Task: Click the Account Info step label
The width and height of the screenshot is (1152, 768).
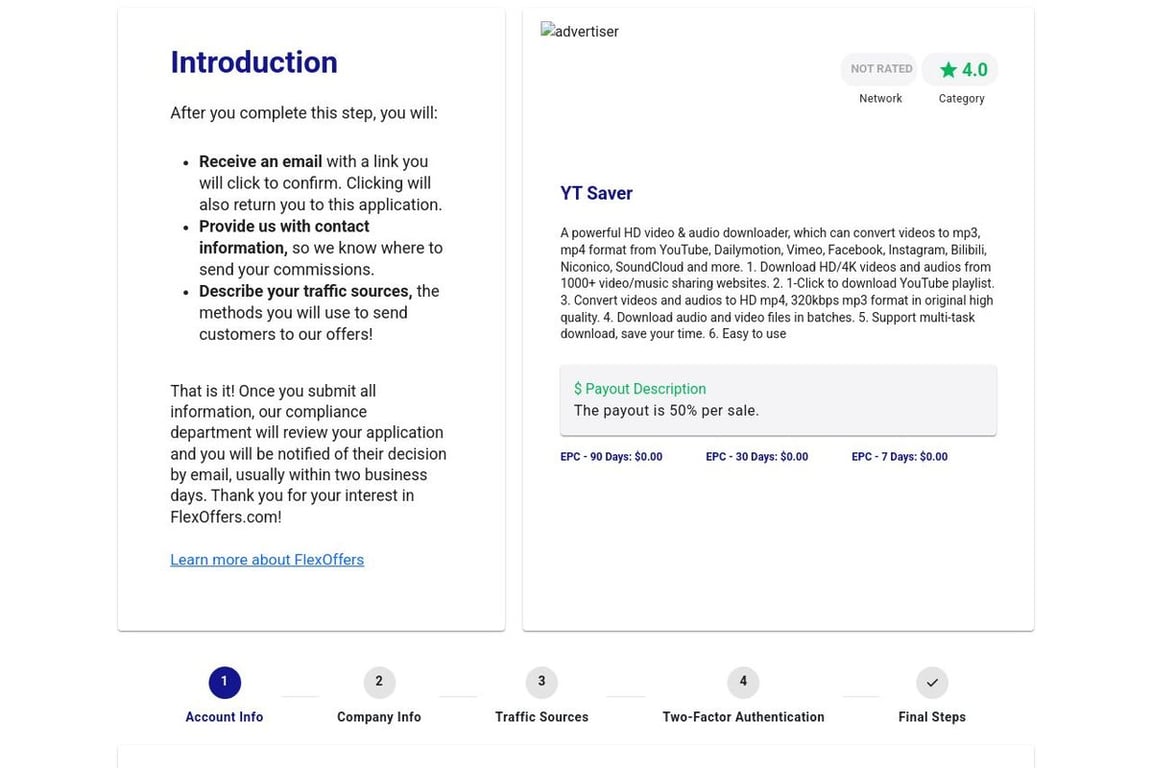Action: pos(224,717)
